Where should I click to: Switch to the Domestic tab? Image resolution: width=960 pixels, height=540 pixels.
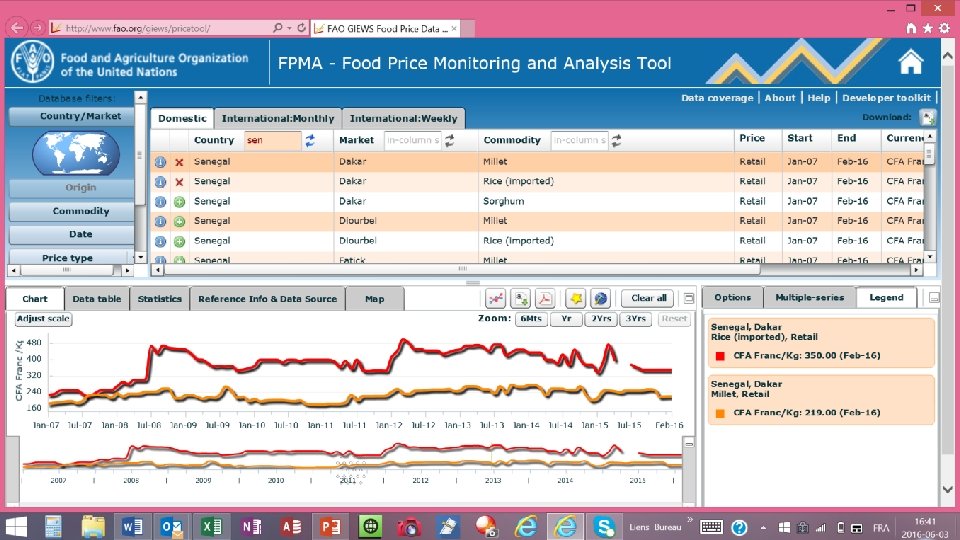click(x=182, y=118)
